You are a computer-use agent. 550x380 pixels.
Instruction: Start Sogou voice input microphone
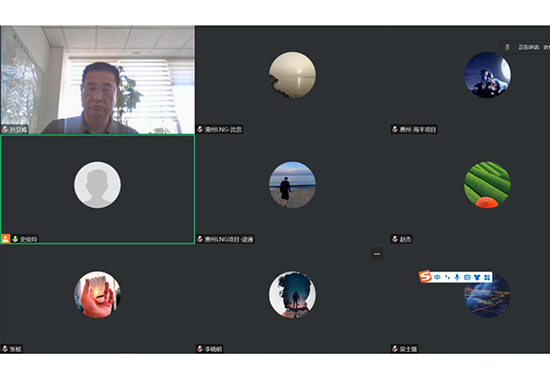(457, 277)
